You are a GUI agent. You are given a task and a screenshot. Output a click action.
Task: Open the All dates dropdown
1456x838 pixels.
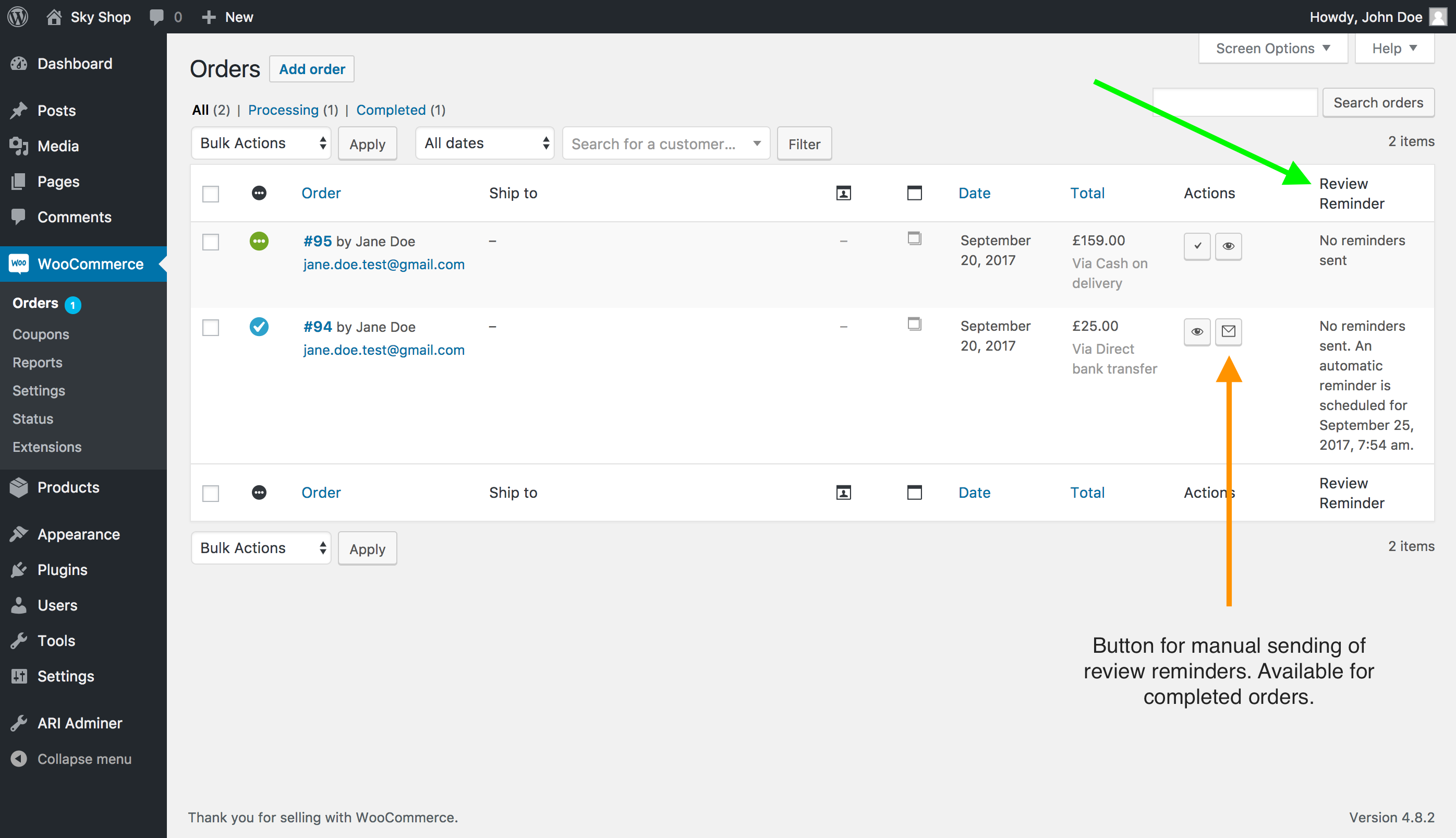coord(485,143)
